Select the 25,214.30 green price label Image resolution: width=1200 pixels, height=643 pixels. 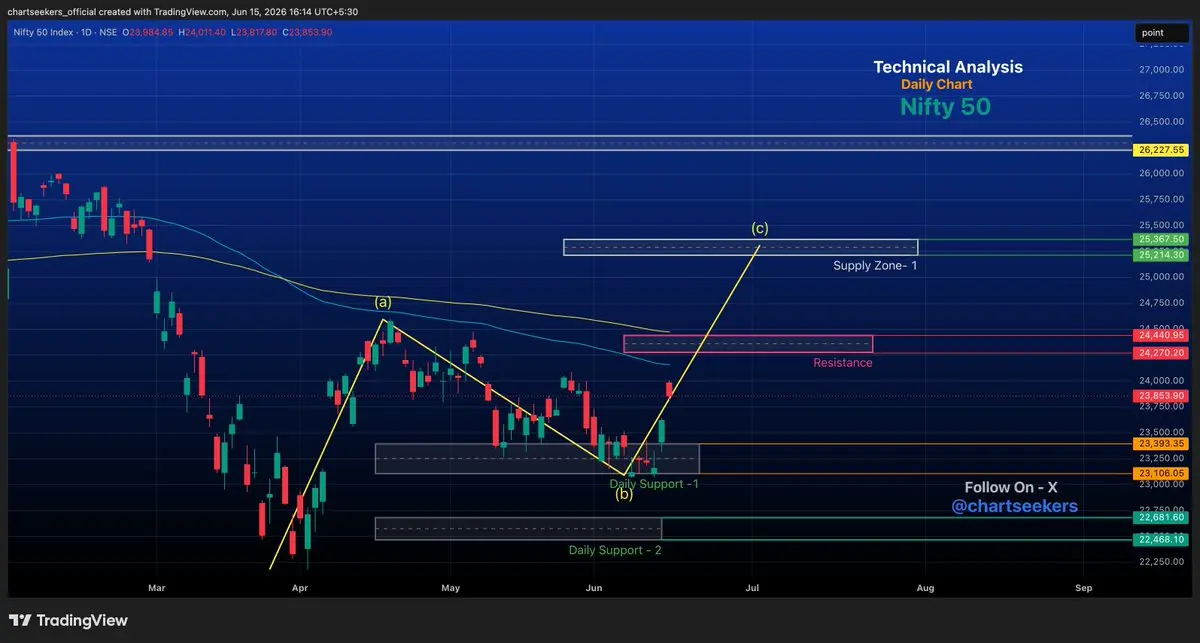click(x=1160, y=255)
